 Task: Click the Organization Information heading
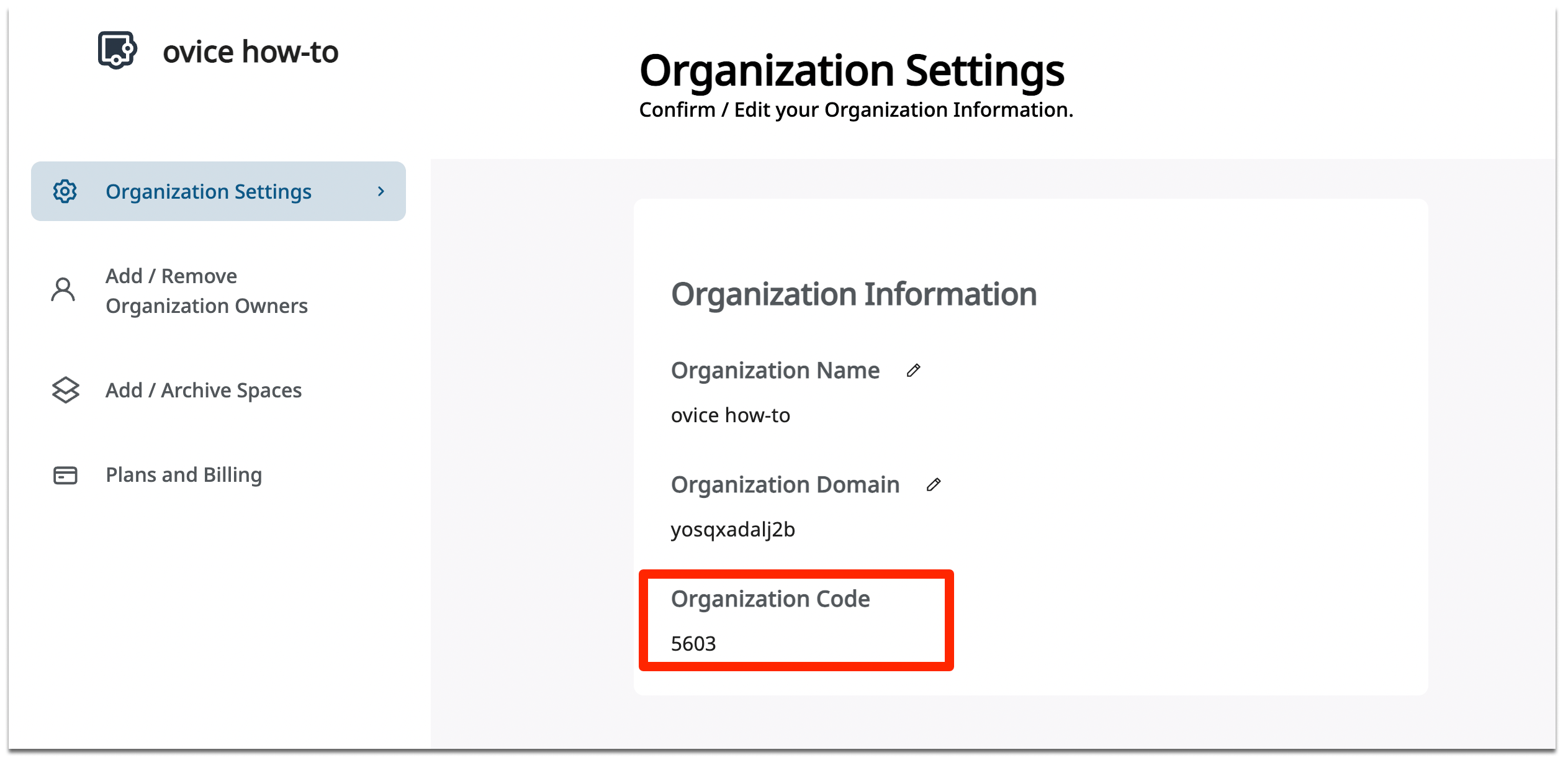[854, 294]
